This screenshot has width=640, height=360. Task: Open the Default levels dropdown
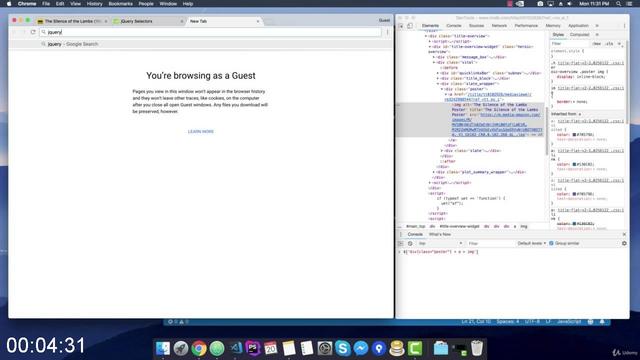point(532,243)
